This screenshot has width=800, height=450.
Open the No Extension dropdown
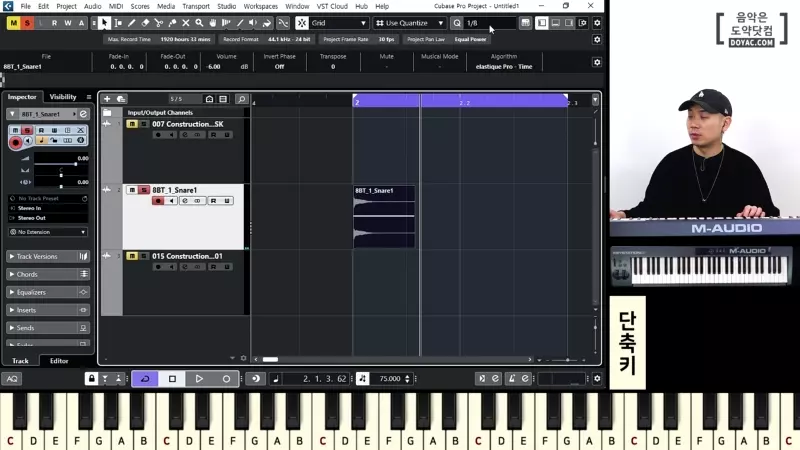(x=48, y=232)
